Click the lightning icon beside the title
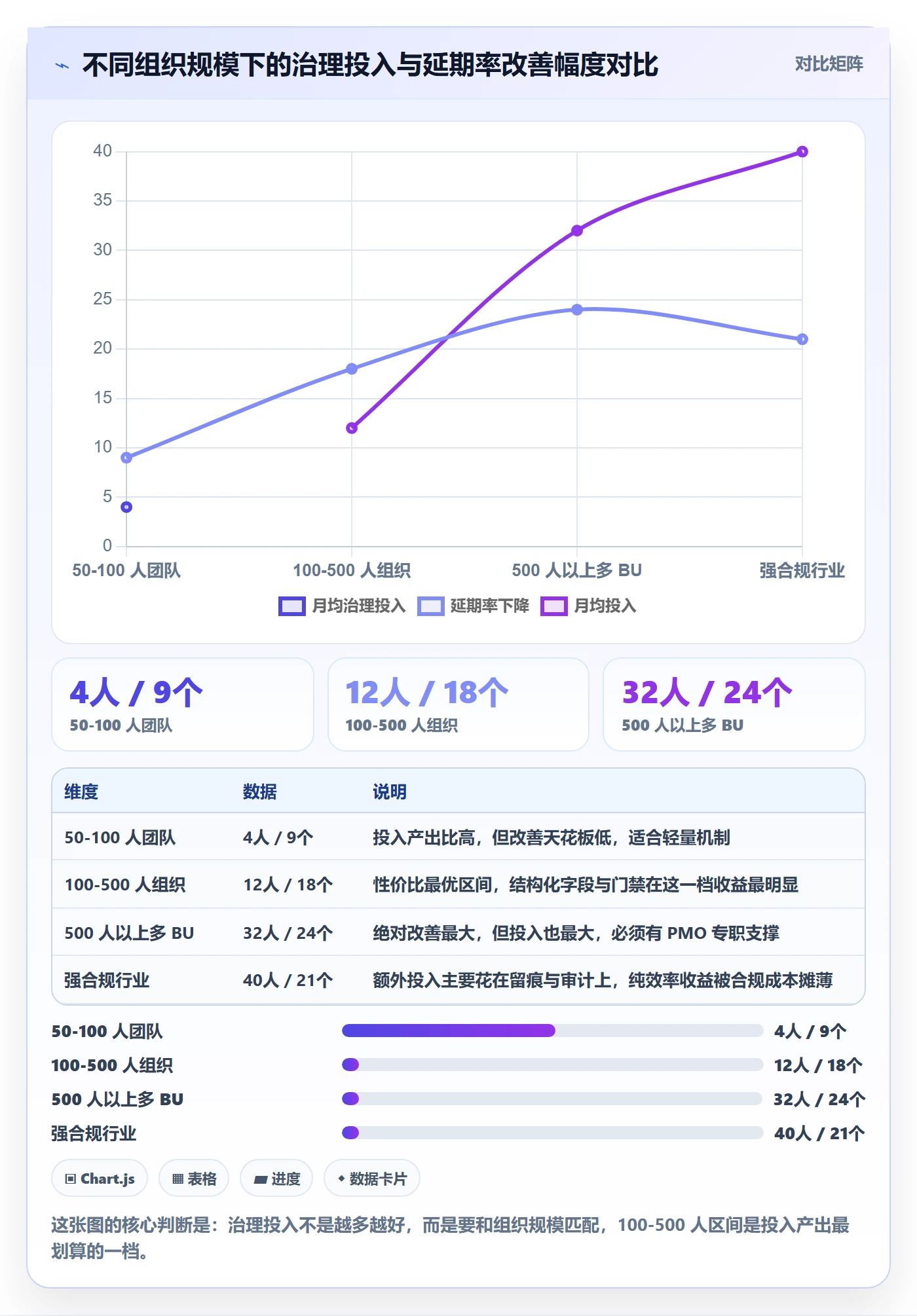Viewport: 917px width, 1316px height. pos(62,65)
